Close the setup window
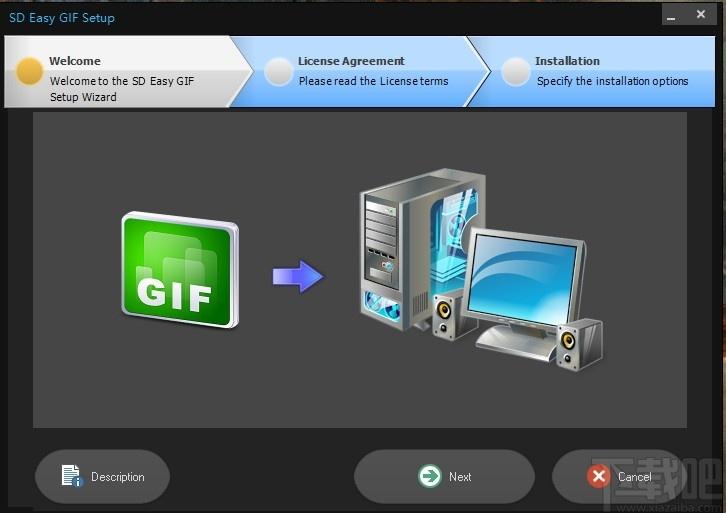Screen dimensions: 726x513 (701, 15)
